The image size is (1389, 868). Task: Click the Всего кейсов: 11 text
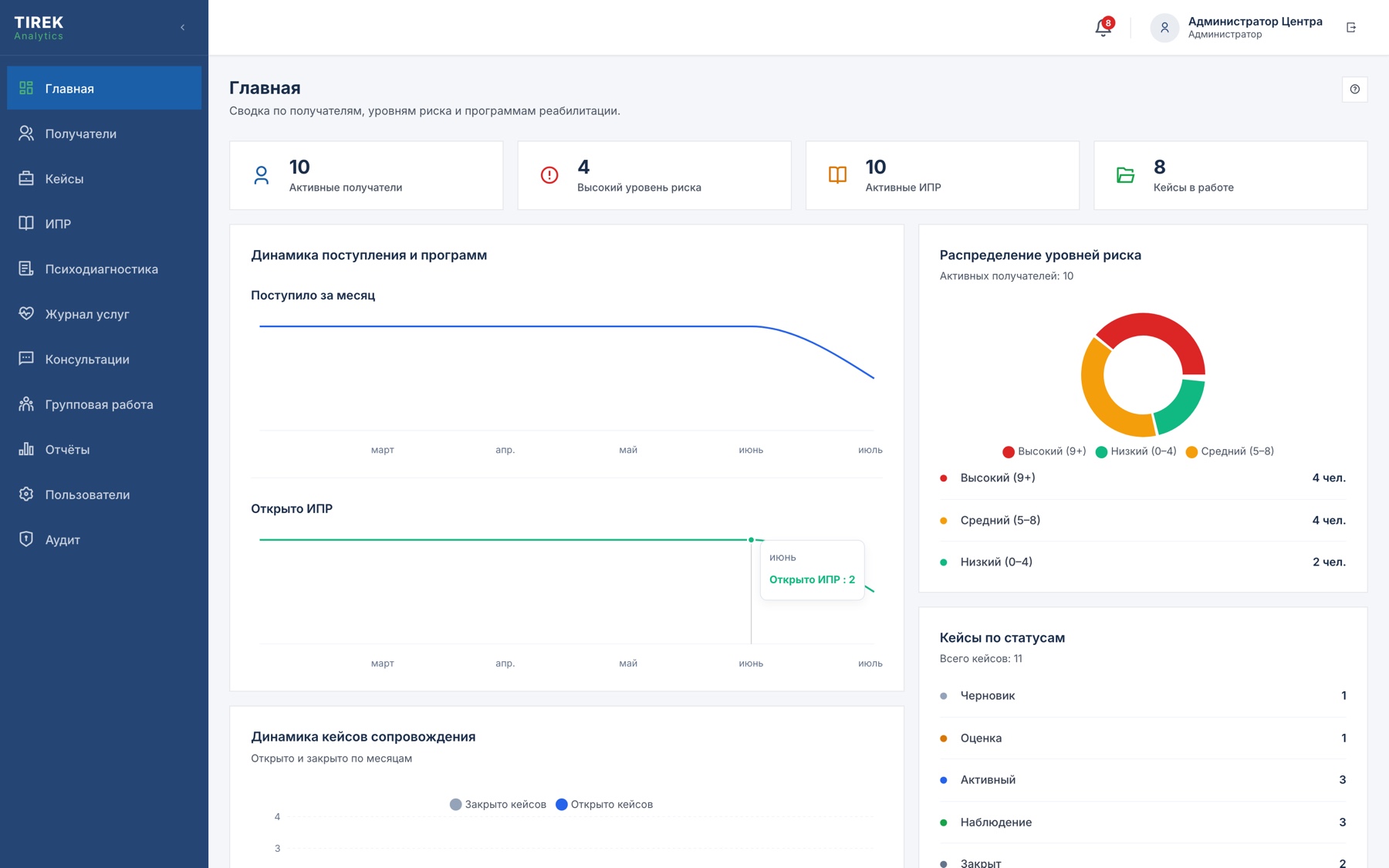pos(981,658)
